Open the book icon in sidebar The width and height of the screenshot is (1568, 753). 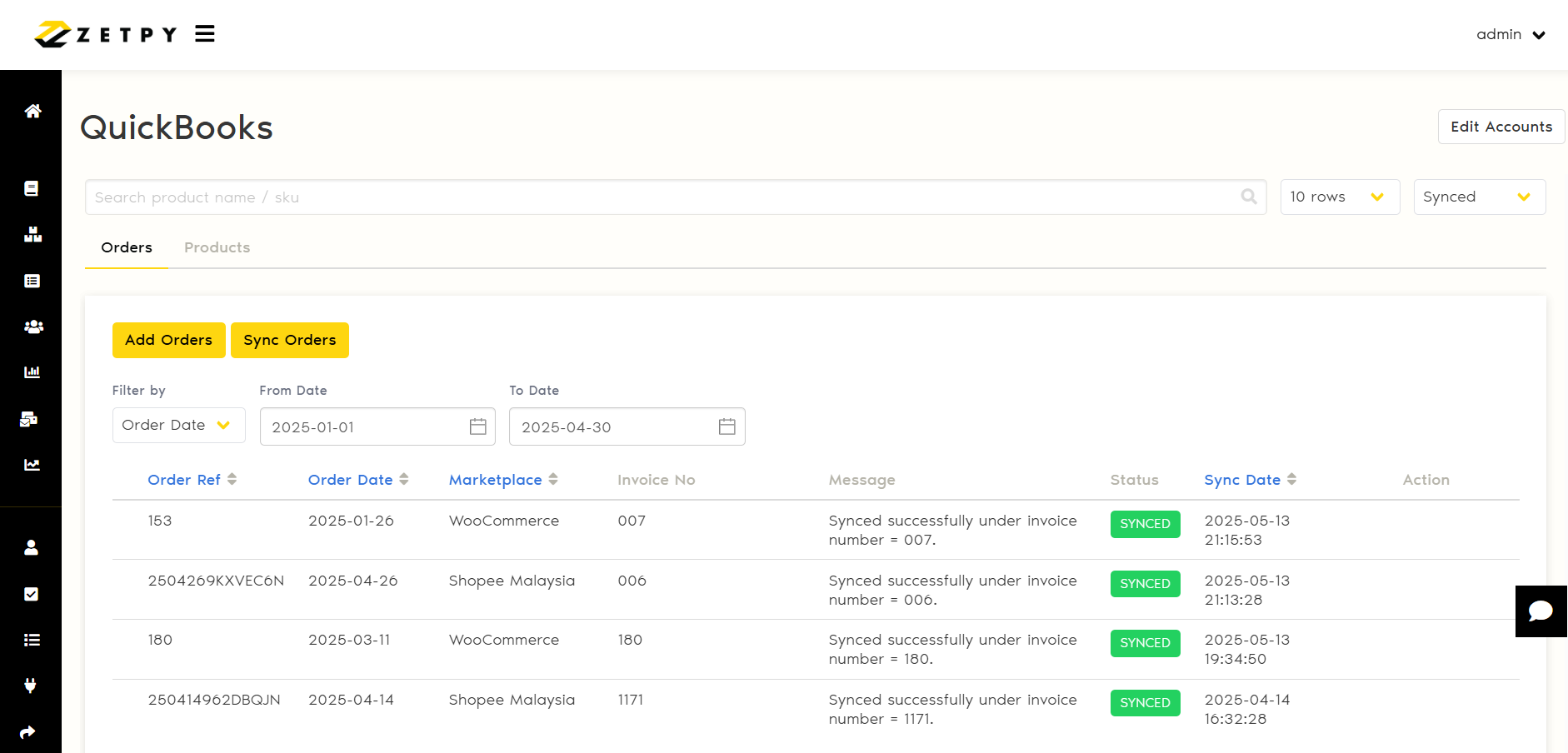32,188
